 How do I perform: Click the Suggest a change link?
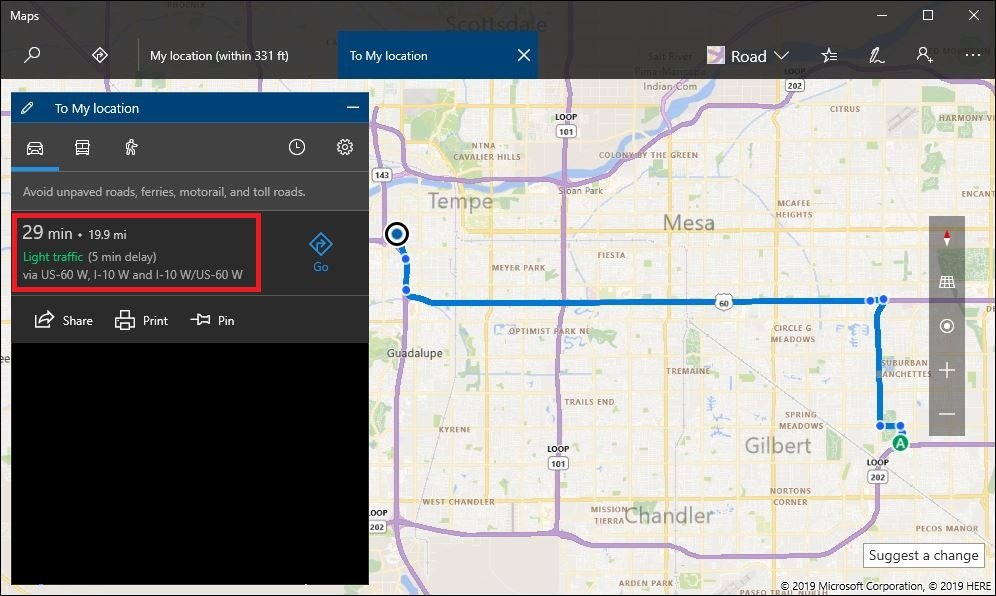[x=923, y=555]
